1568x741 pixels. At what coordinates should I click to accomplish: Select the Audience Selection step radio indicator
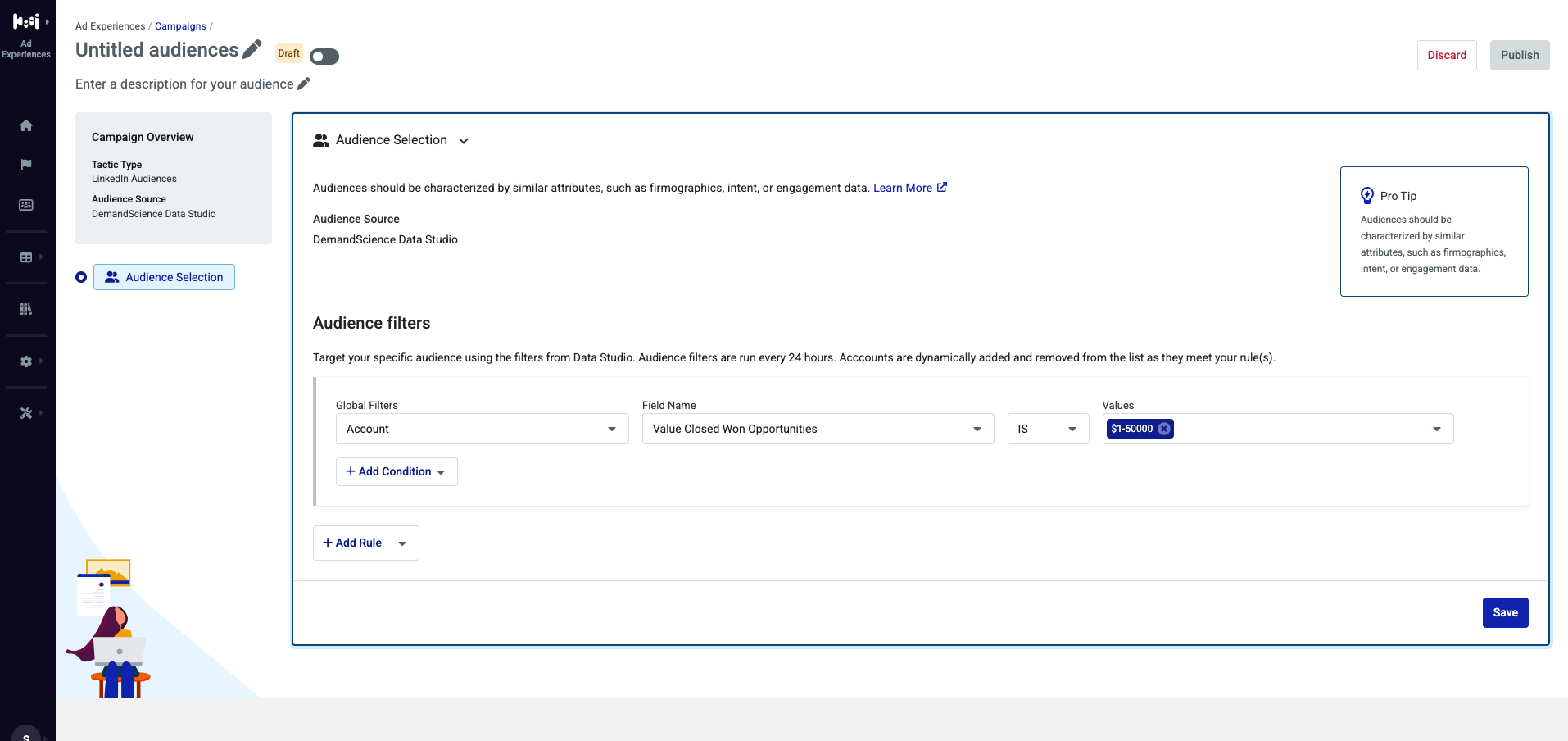click(81, 277)
